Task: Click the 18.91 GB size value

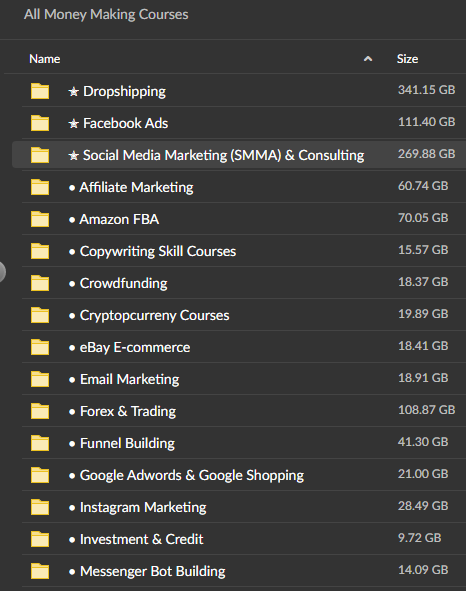Action: [423, 378]
